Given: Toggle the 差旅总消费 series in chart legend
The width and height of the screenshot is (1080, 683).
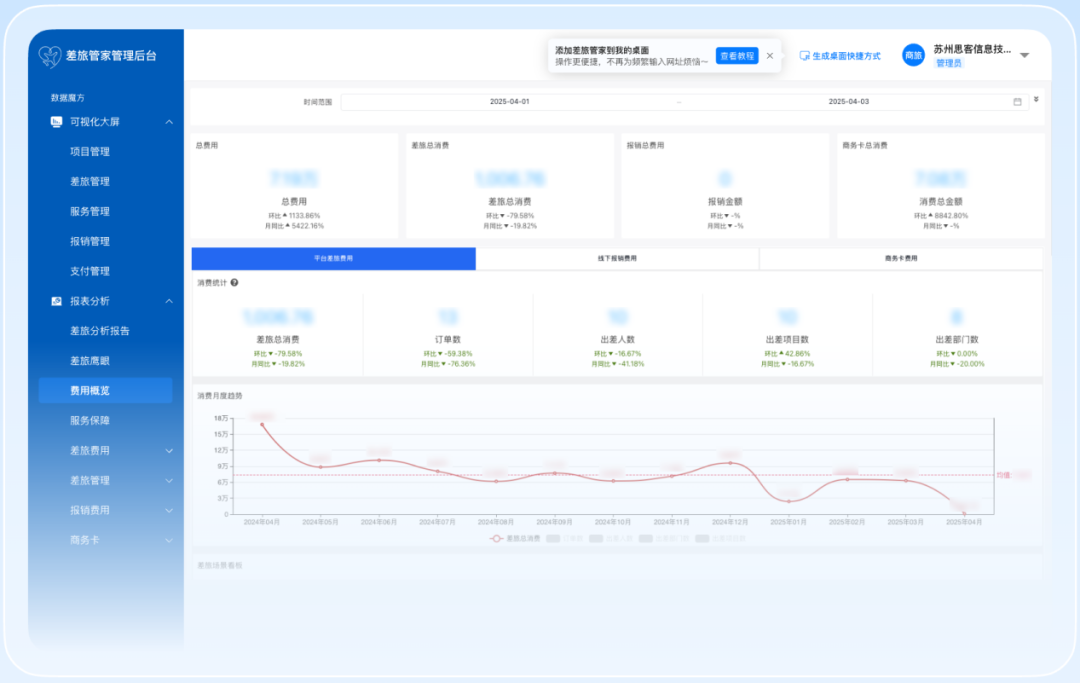Looking at the screenshot, I should coord(515,538).
